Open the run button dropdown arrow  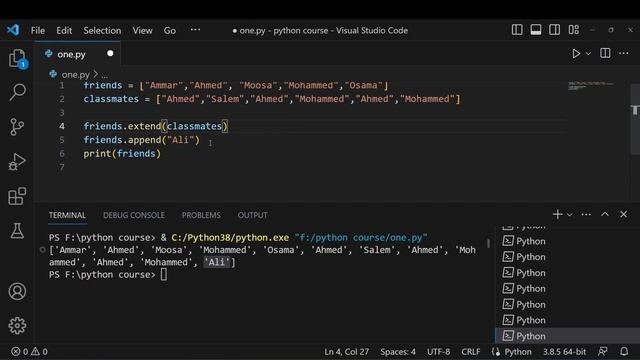588,53
